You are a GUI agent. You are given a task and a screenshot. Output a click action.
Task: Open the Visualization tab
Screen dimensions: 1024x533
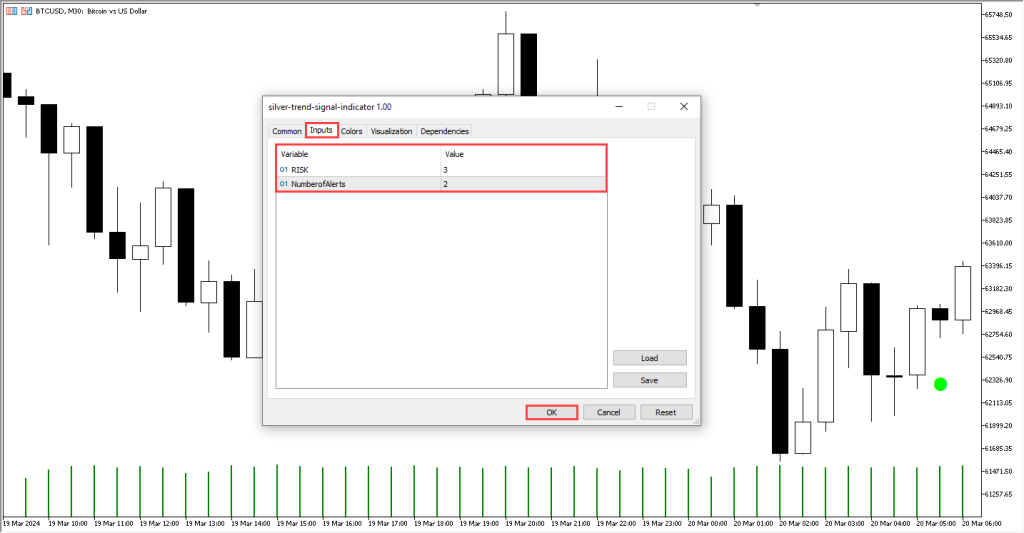point(391,131)
